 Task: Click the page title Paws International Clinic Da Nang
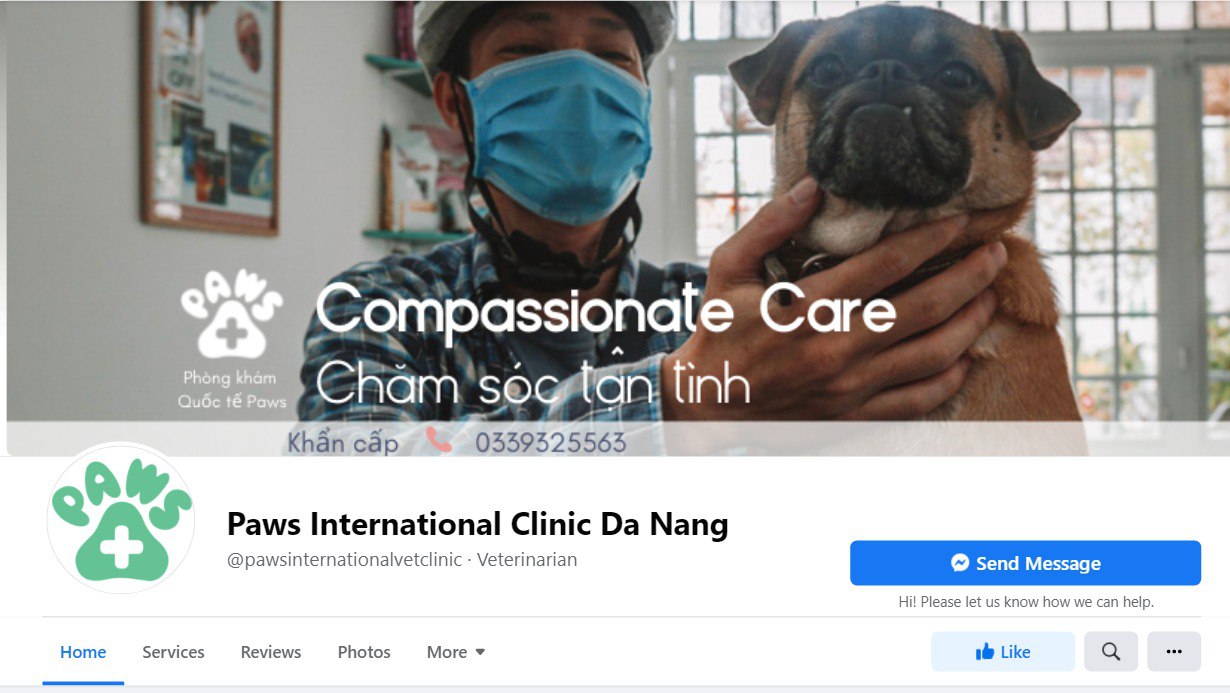point(478,524)
